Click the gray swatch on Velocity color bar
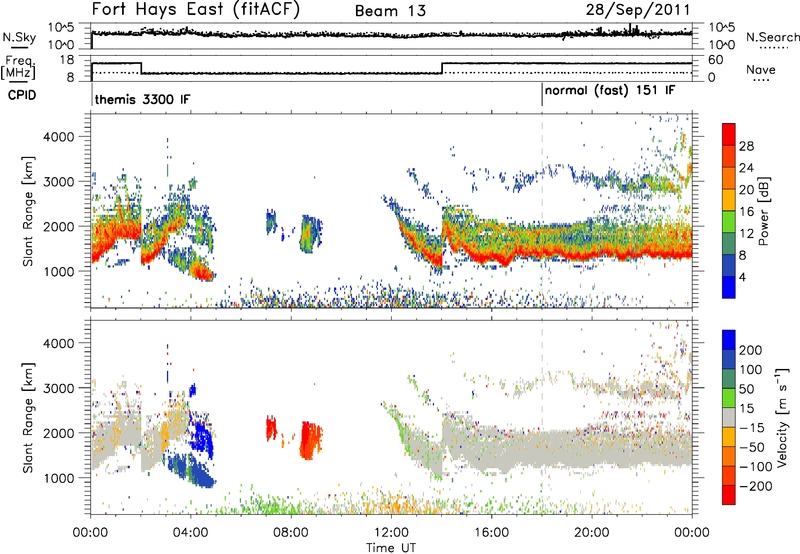Screen dimensions: 800x554 coord(729,417)
